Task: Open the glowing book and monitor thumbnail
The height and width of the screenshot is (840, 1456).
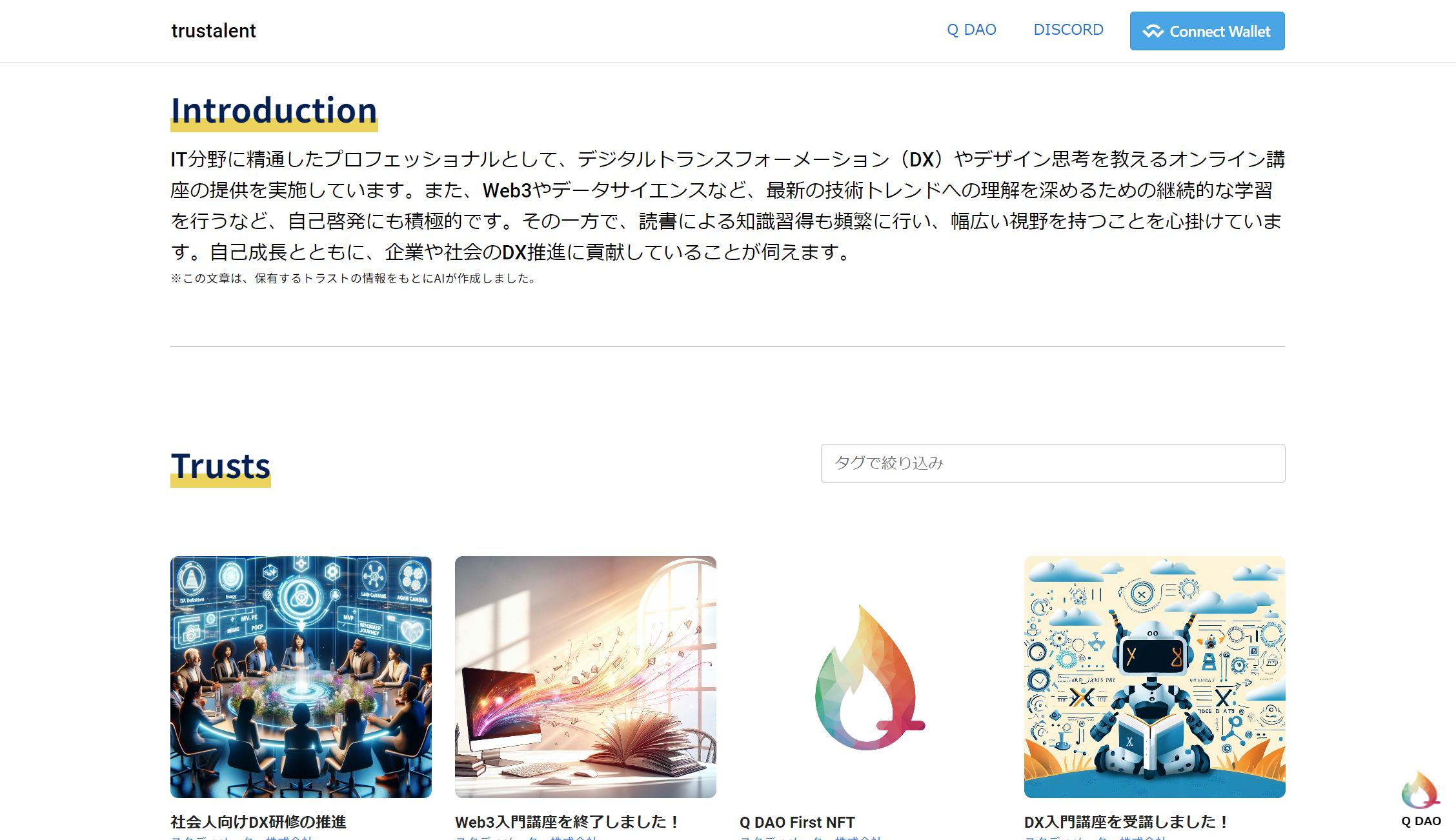Action: tap(585, 677)
